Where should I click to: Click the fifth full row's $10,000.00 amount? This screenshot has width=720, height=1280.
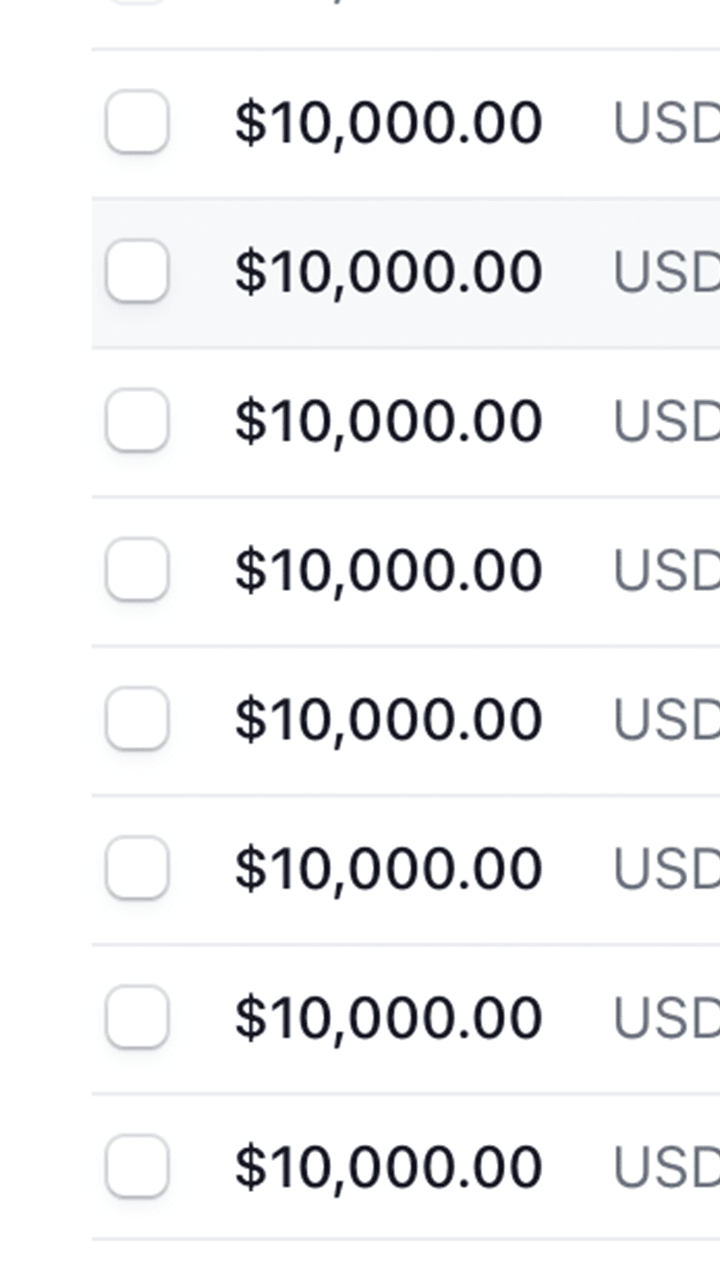point(388,719)
